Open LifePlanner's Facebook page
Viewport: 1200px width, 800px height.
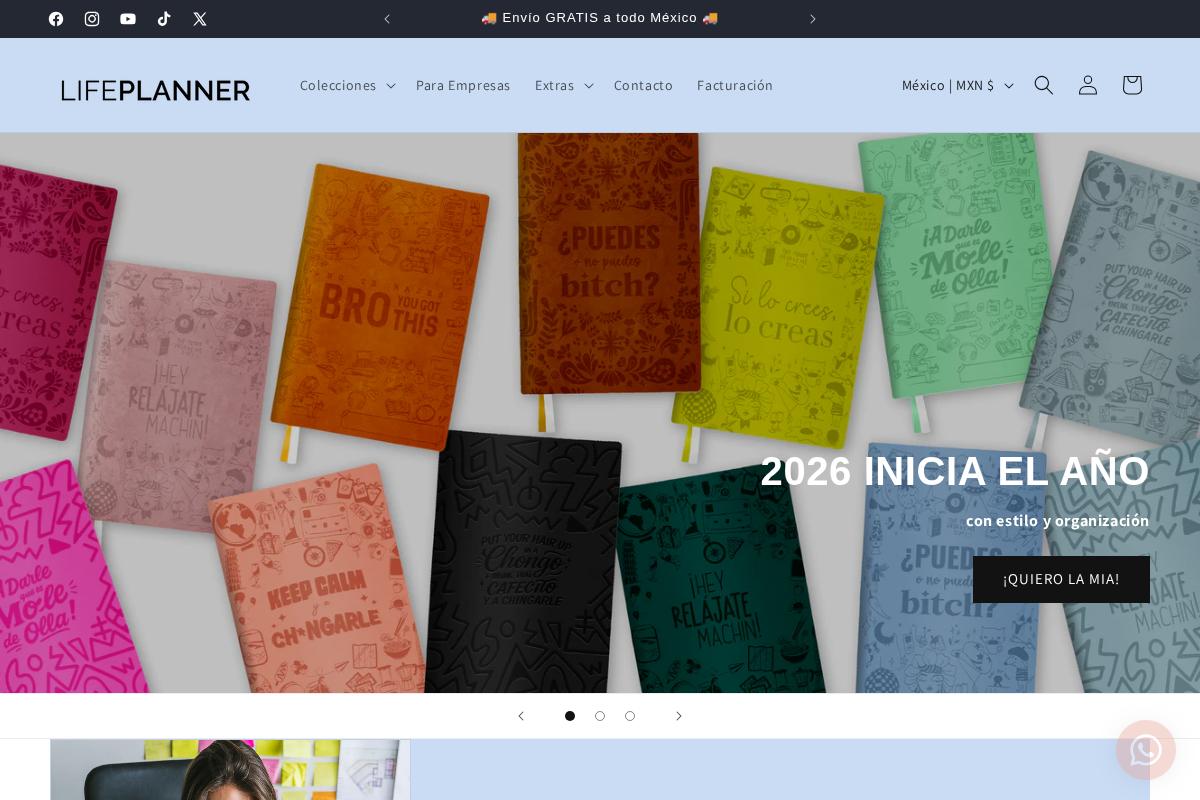(56, 18)
